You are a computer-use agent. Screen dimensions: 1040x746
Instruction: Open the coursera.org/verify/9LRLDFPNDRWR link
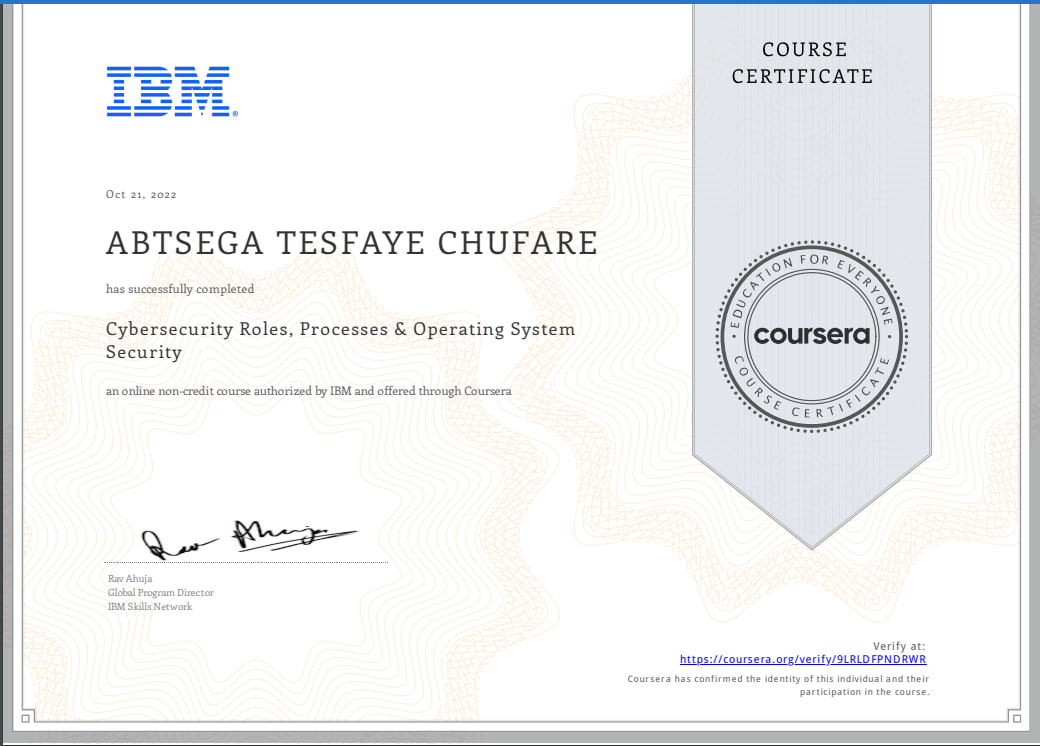coord(803,659)
